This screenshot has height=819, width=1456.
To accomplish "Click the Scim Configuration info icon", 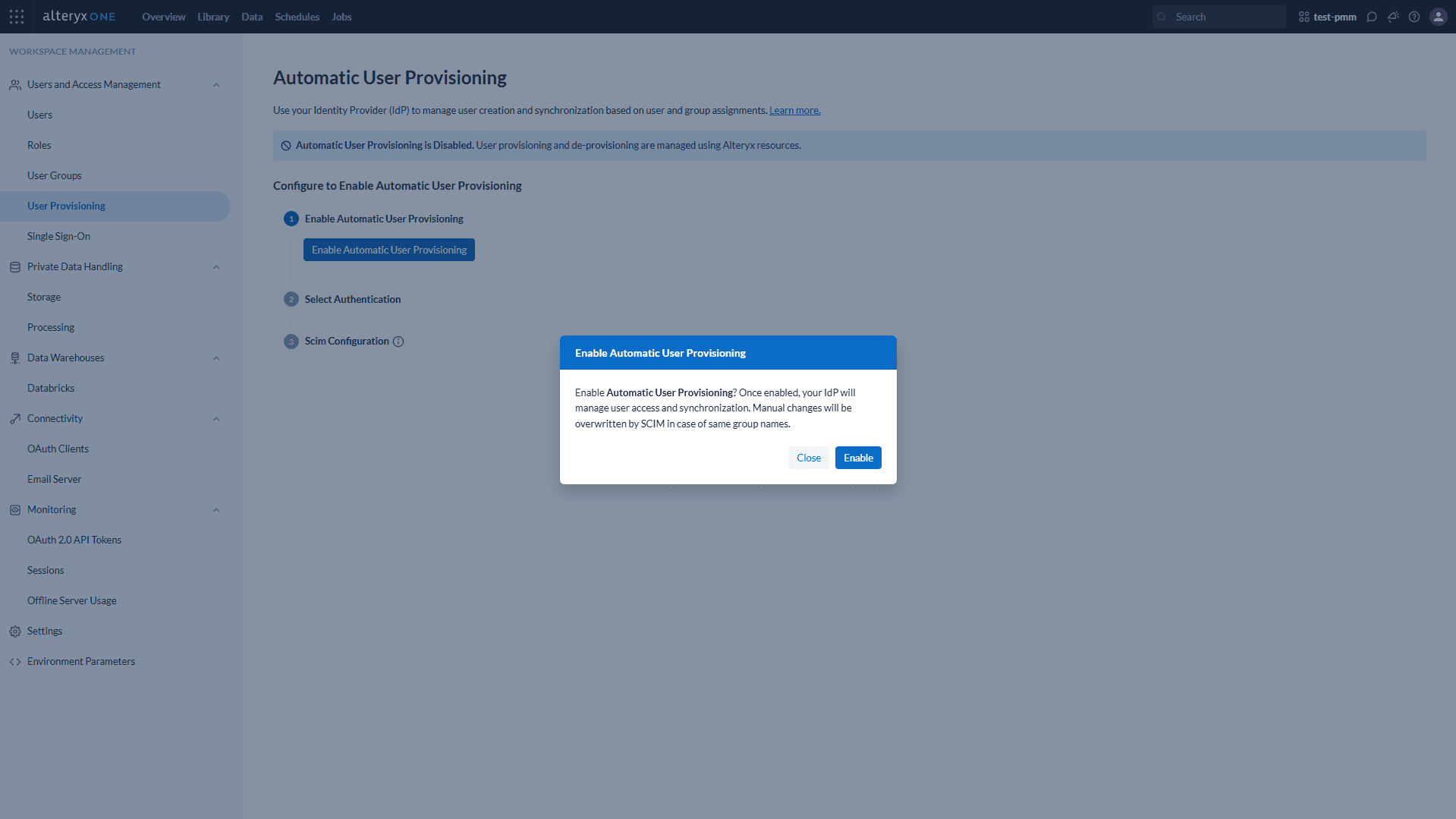I will [x=398, y=342].
